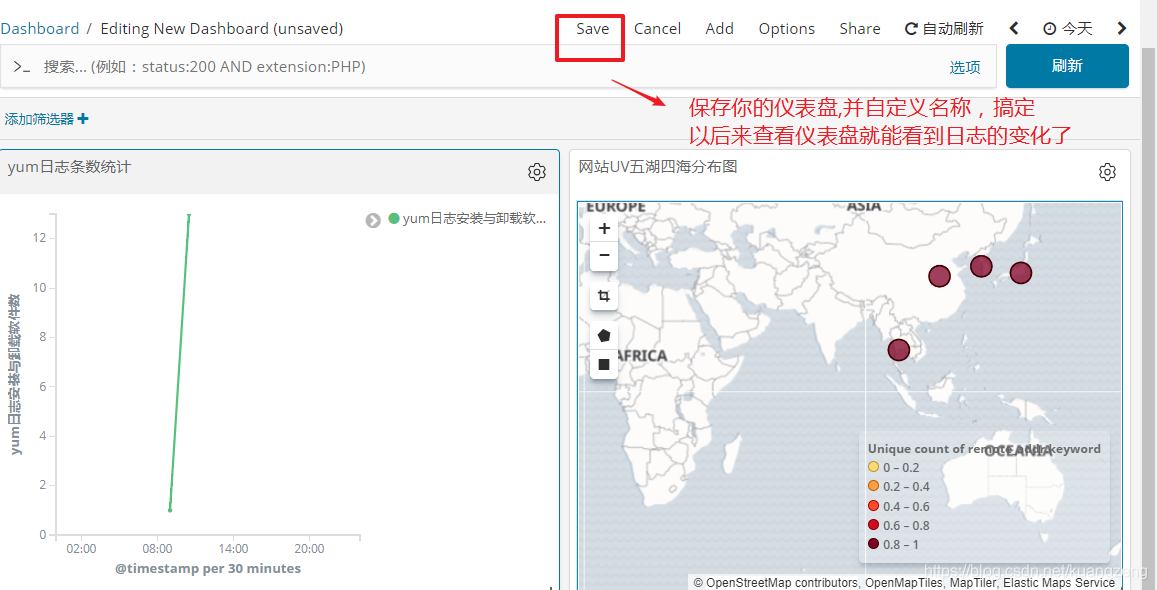
Task: Click the 0 – 0.2 legend swatch
Action: pyautogui.click(x=874, y=467)
